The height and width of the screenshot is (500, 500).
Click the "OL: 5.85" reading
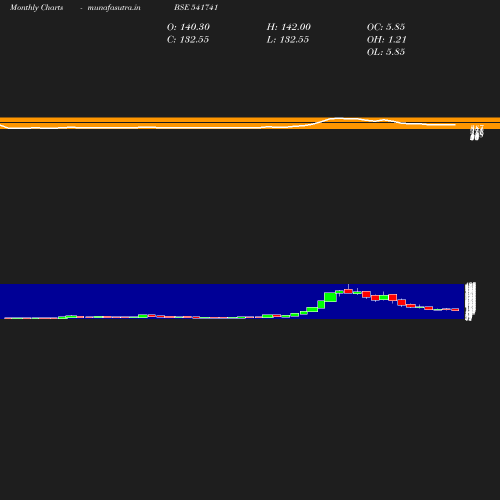tap(386, 52)
